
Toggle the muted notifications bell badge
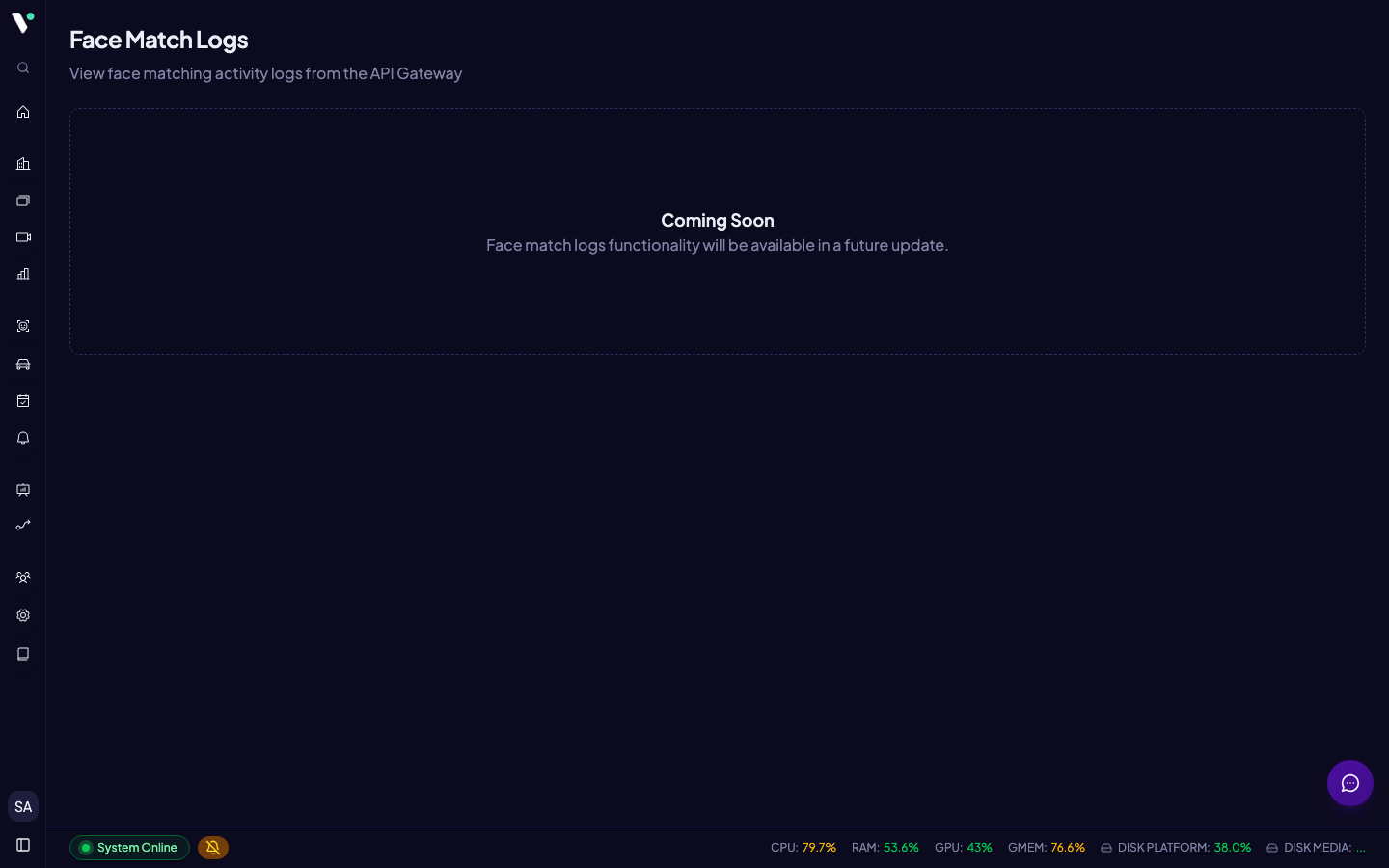click(x=213, y=848)
